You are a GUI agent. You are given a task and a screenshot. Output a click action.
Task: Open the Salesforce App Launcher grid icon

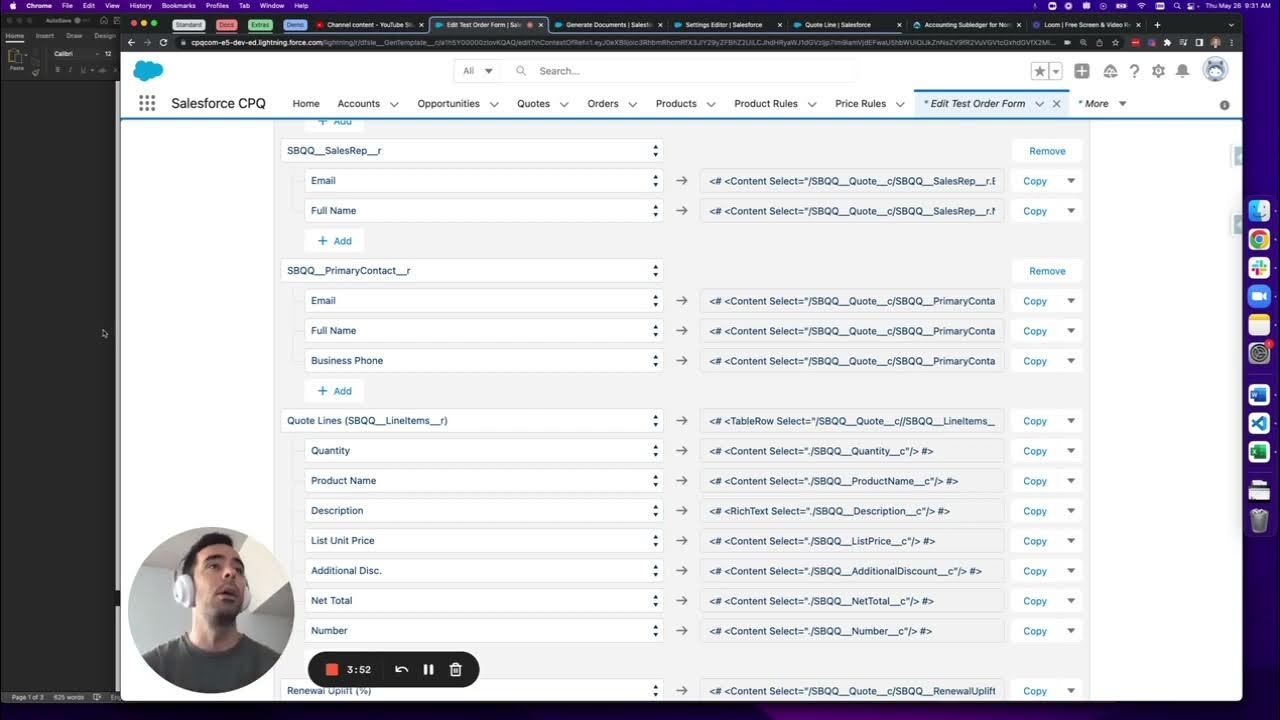click(x=147, y=103)
